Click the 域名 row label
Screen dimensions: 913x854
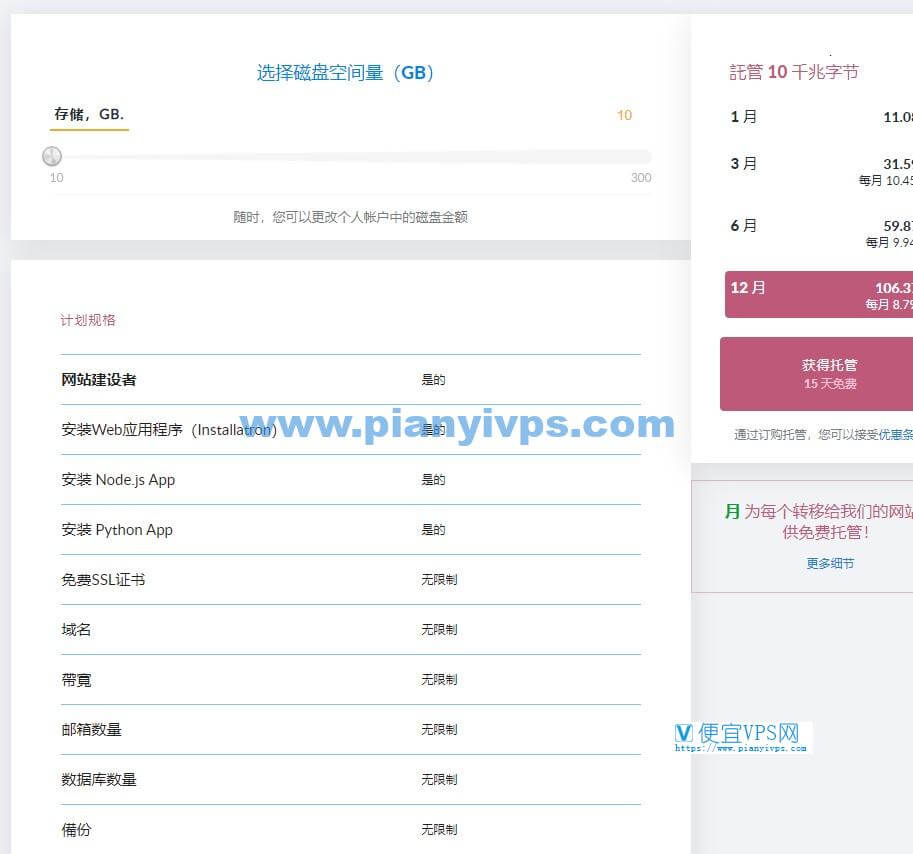tap(76, 630)
